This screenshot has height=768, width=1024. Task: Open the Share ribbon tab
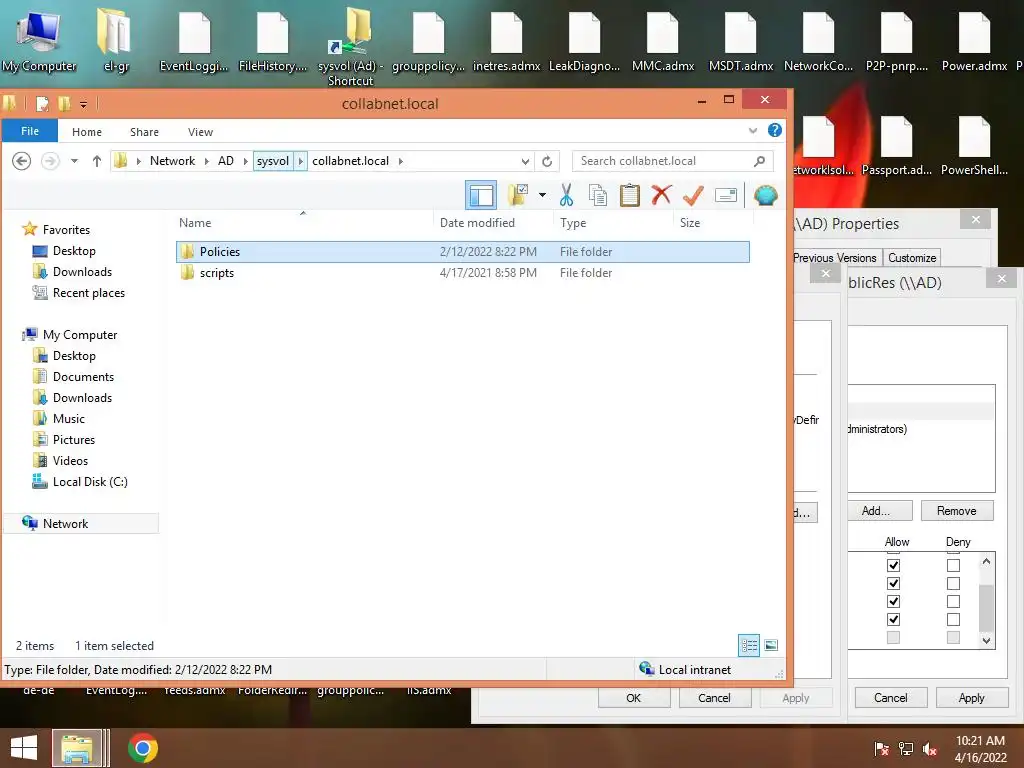(x=144, y=131)
